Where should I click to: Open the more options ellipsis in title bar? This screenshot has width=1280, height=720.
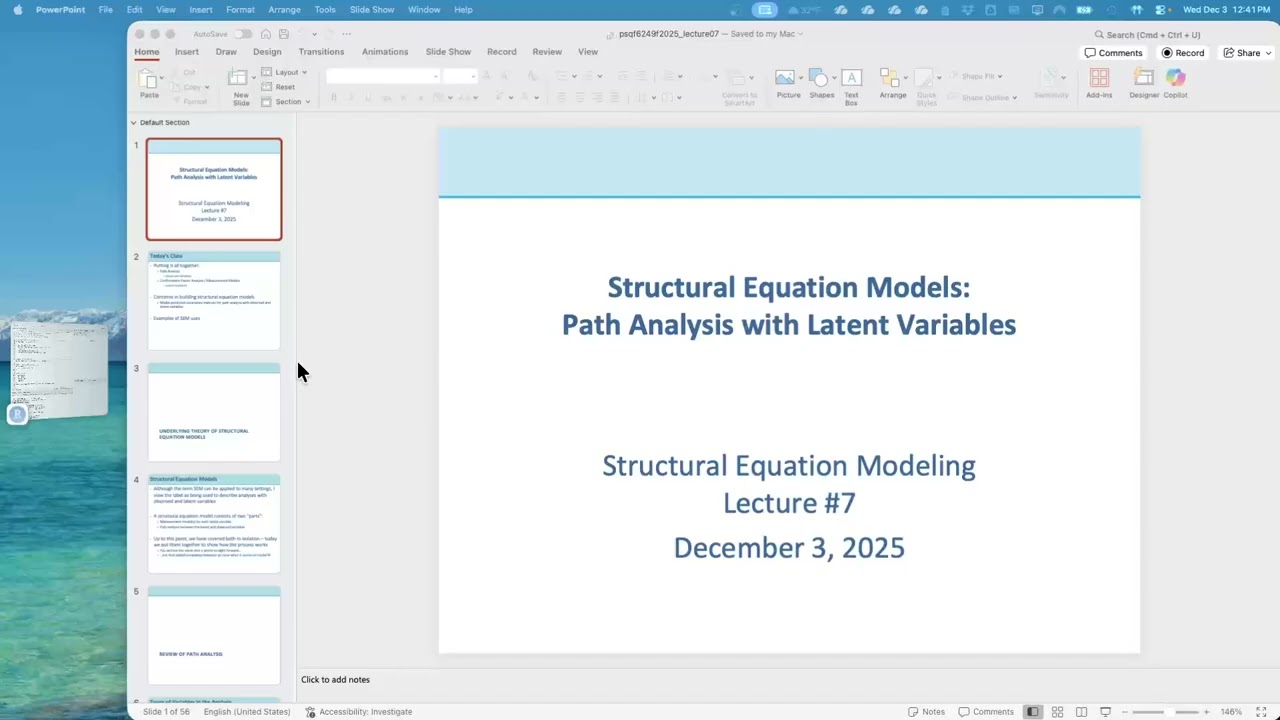[346, 34]
